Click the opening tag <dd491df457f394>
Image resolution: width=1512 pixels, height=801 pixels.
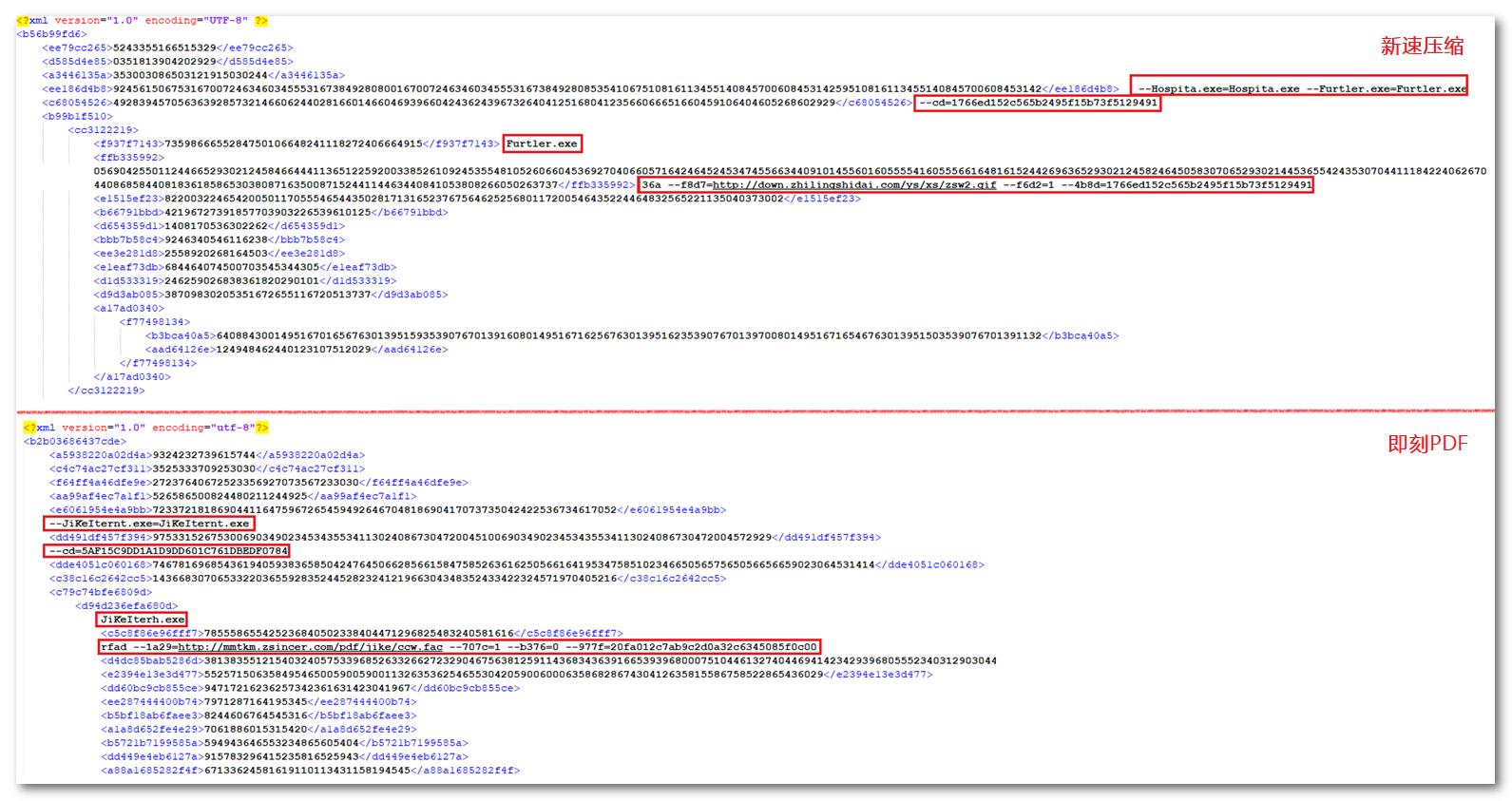click(101, 538)
